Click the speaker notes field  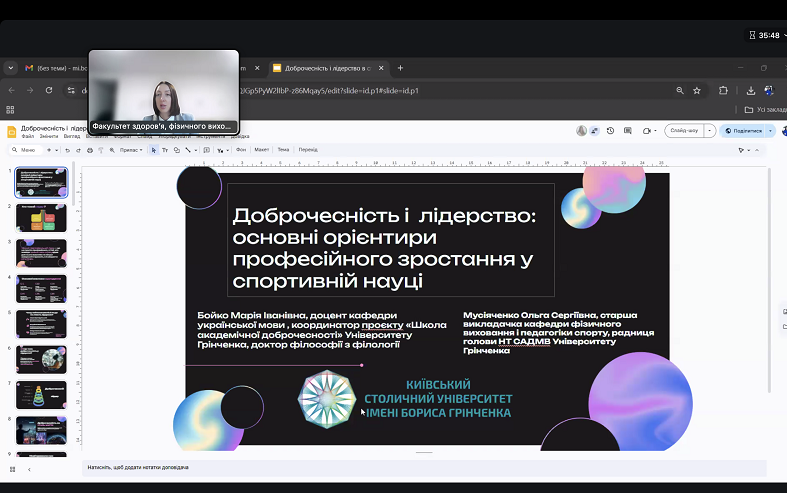(x=424, y=467)
